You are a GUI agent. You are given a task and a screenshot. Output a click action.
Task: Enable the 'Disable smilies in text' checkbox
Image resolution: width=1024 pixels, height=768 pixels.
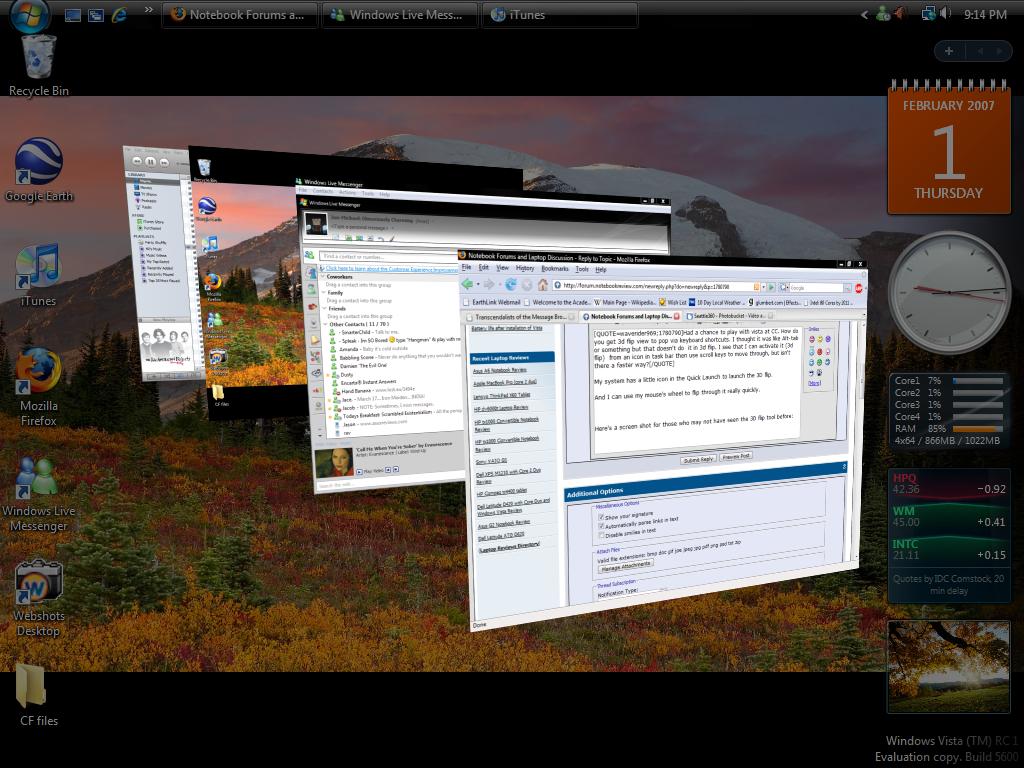[x=601, y=536]
